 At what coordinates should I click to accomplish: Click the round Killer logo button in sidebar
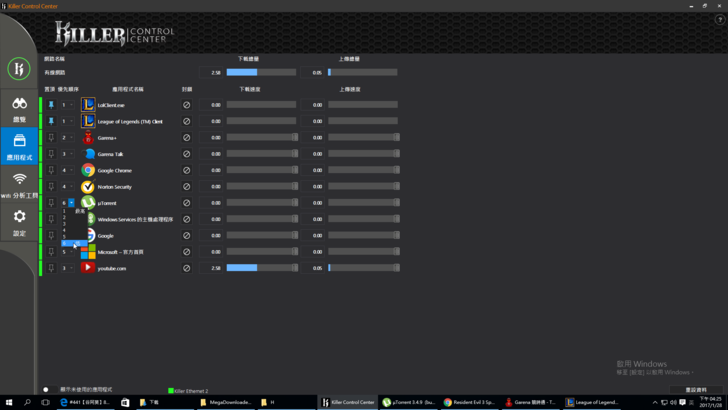pos(19,69)
